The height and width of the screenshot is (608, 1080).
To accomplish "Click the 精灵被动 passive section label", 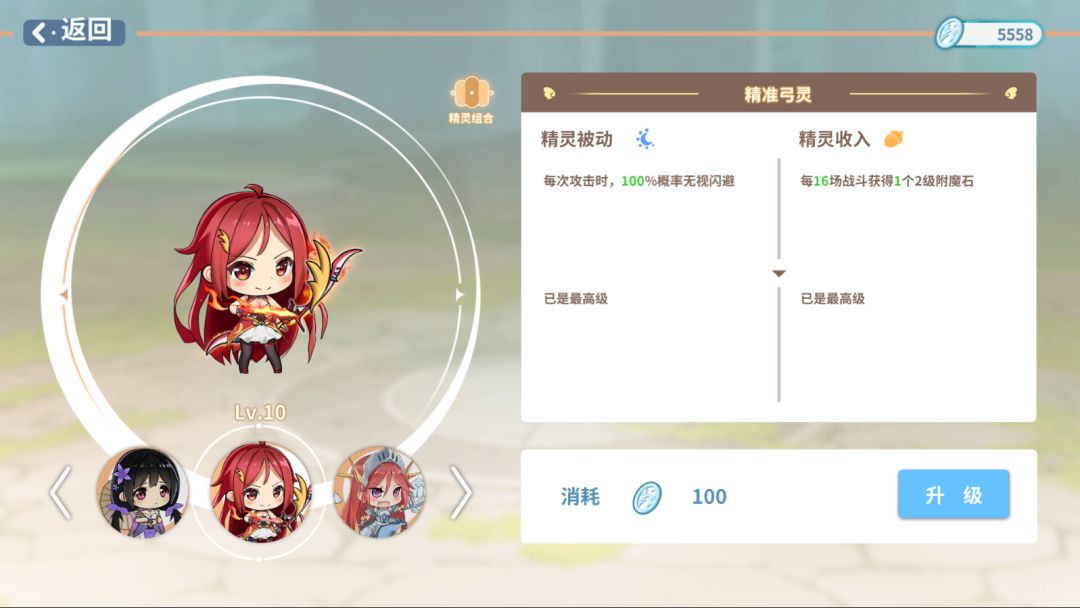I will (577, 139).
